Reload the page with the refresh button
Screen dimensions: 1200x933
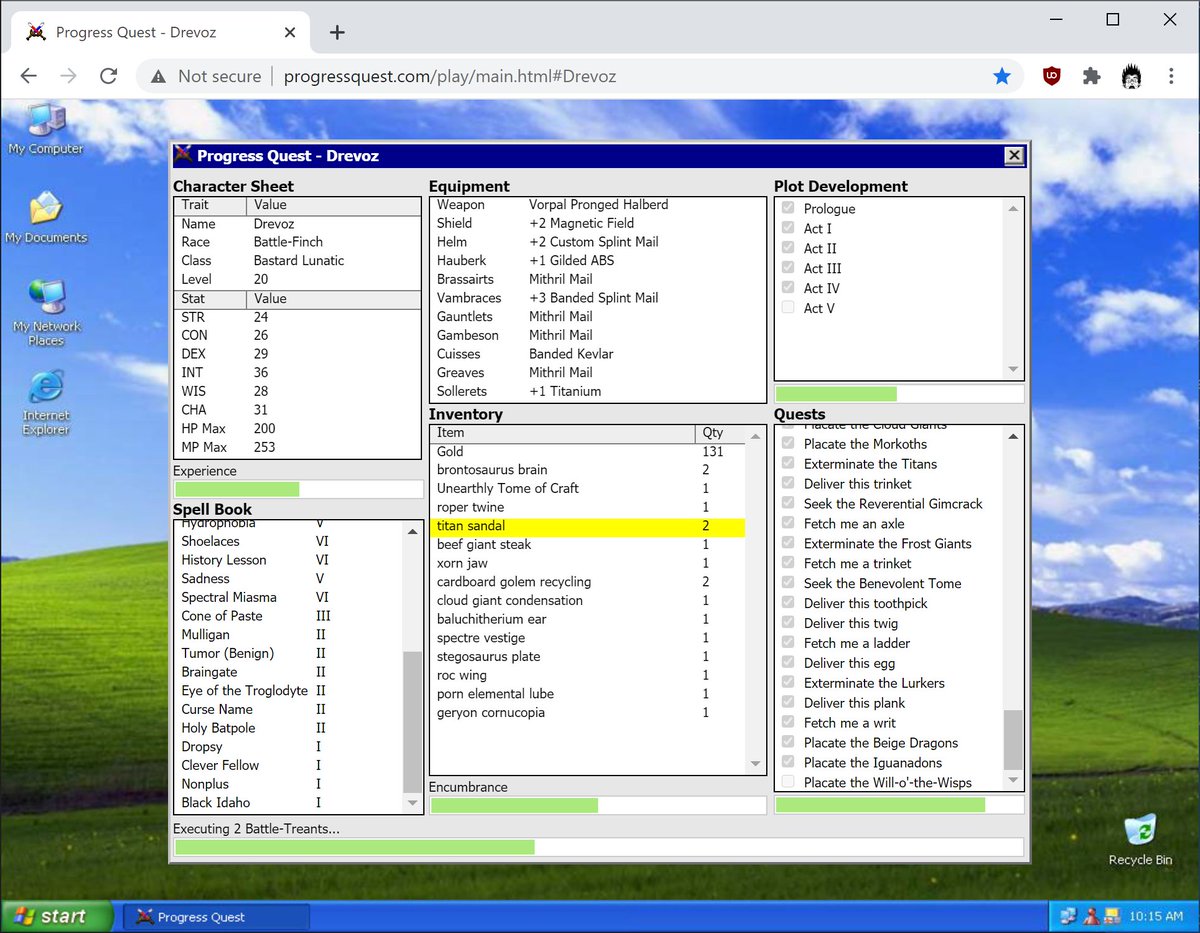(x=108, y=76)
